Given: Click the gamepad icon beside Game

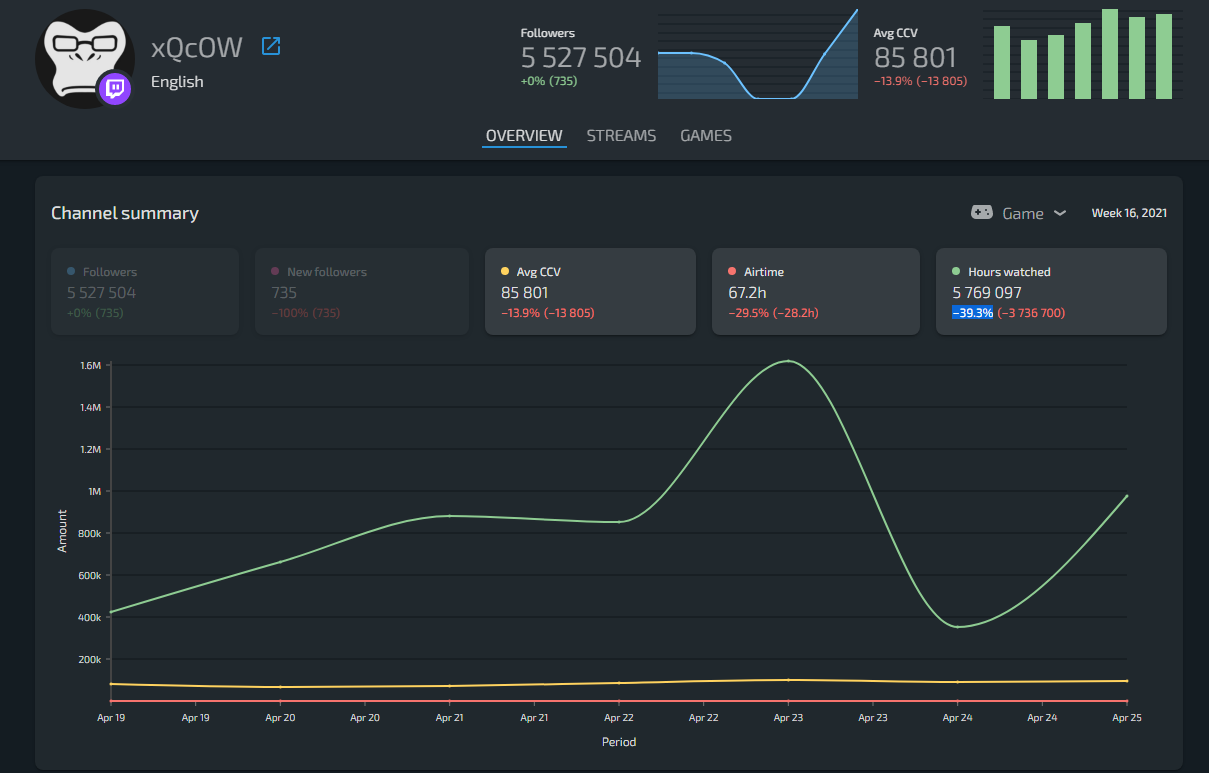Looking at the screenshot, I should pos(982,213).
